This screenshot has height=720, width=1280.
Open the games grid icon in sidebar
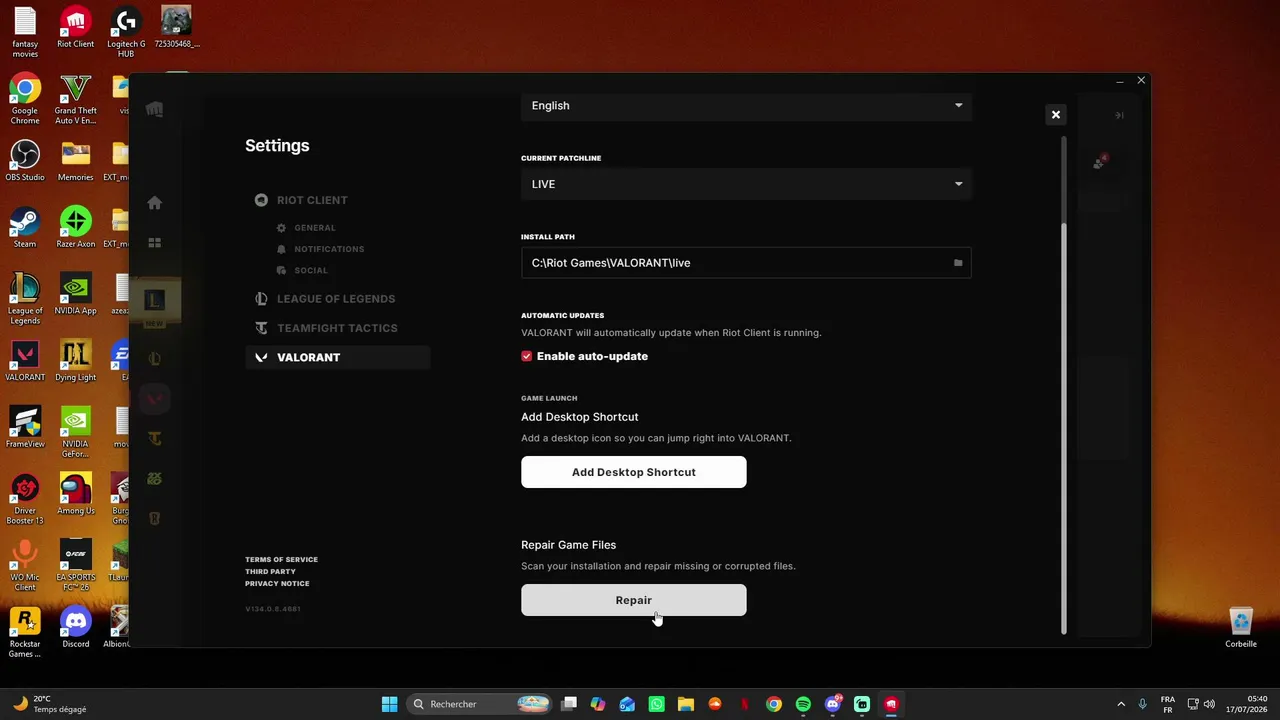click(x=154, y=243)
